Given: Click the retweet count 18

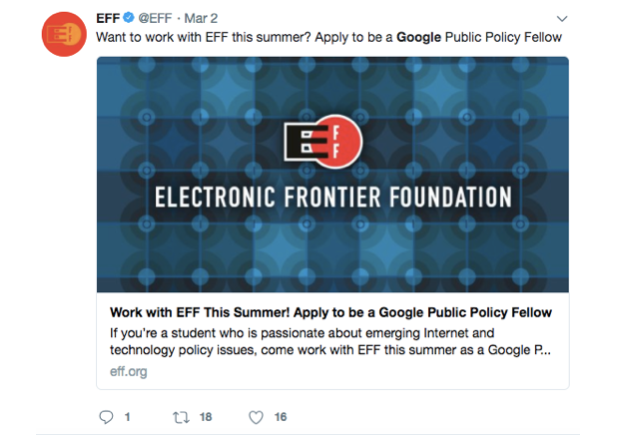Looking at the screenshot, I should coord(206,417).
